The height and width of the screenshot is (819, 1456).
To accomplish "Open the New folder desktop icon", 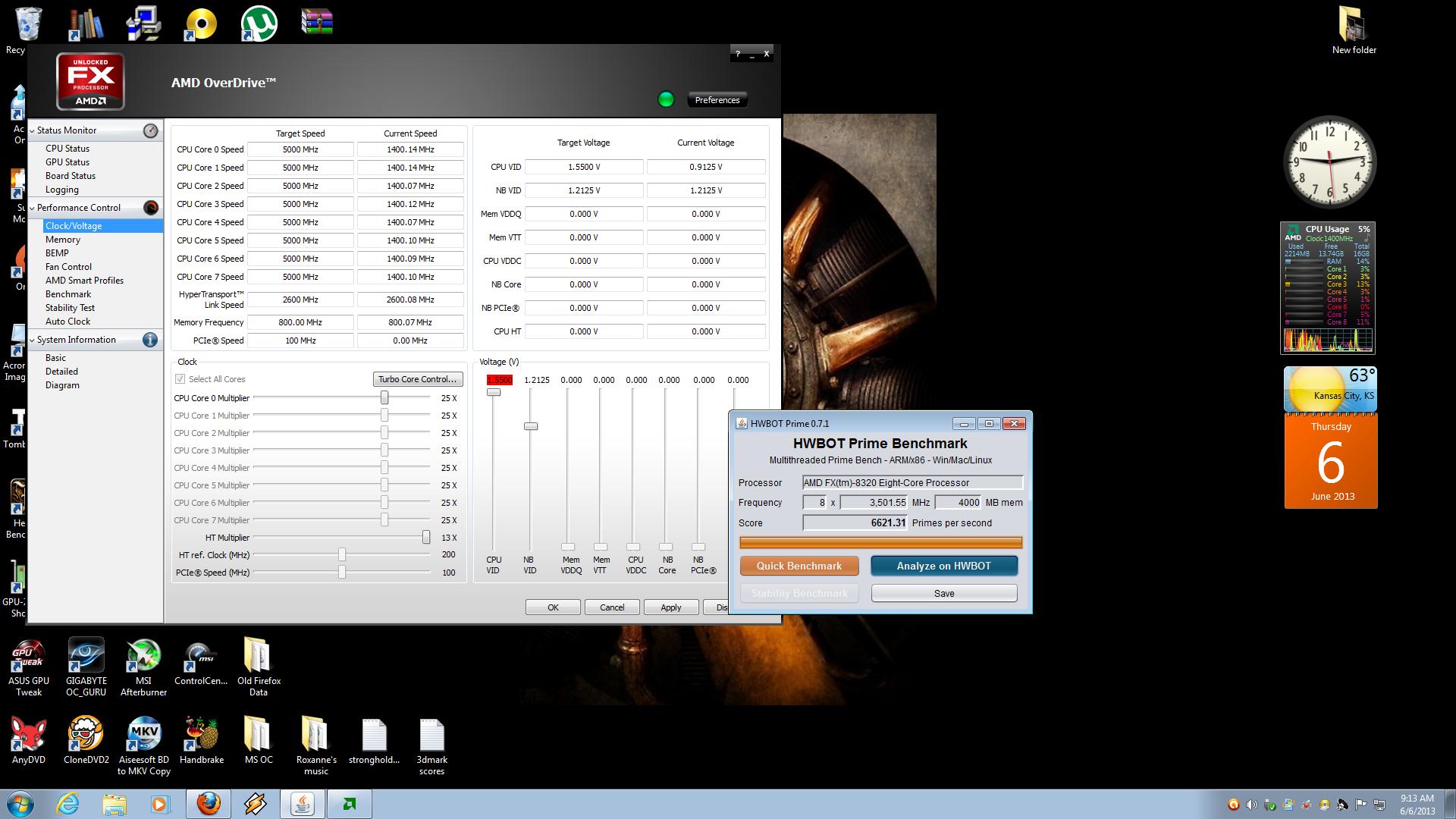I will pyautogui.click(x=1354, y=30).
